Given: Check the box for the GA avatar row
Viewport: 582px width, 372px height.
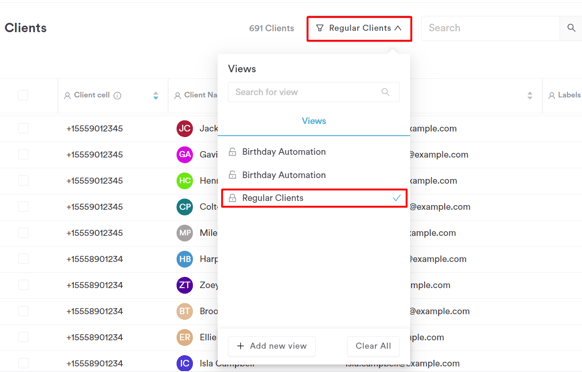Looking at the screenshot, I should pyautogui.click(x=23, y=154).
